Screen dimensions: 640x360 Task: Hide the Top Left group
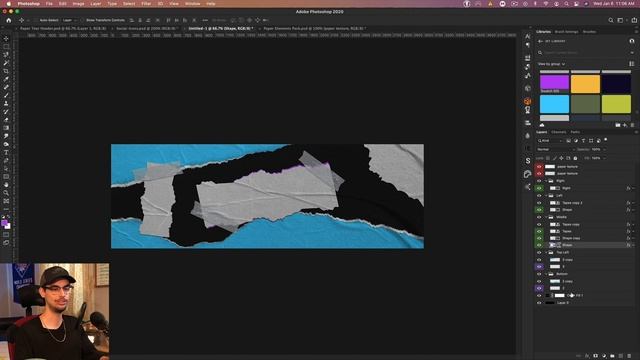pos(539,253)
